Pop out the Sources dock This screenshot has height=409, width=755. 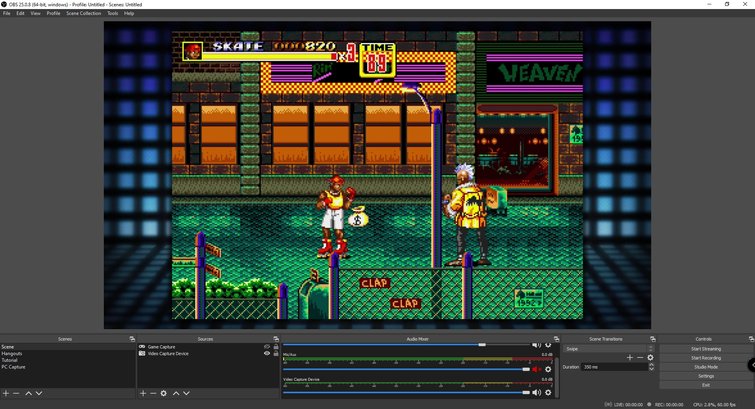click(x=276, y=339)
